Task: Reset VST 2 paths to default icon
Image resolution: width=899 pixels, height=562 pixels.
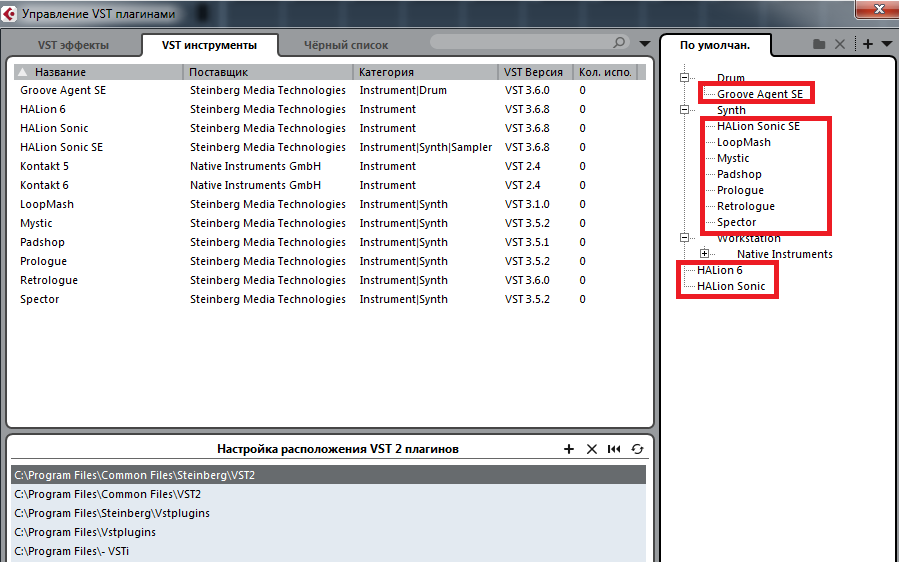Action: click(614, 449)
